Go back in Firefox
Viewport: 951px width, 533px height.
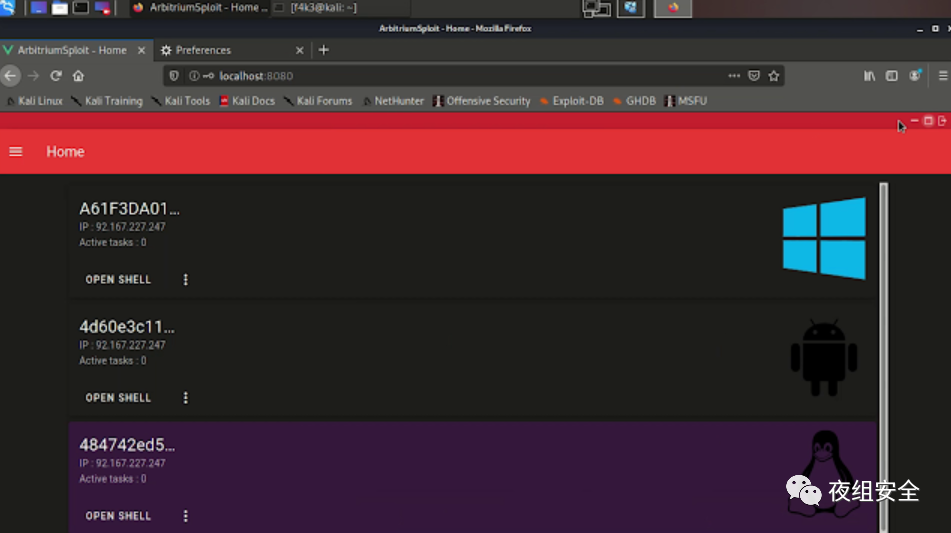point(10,76)
